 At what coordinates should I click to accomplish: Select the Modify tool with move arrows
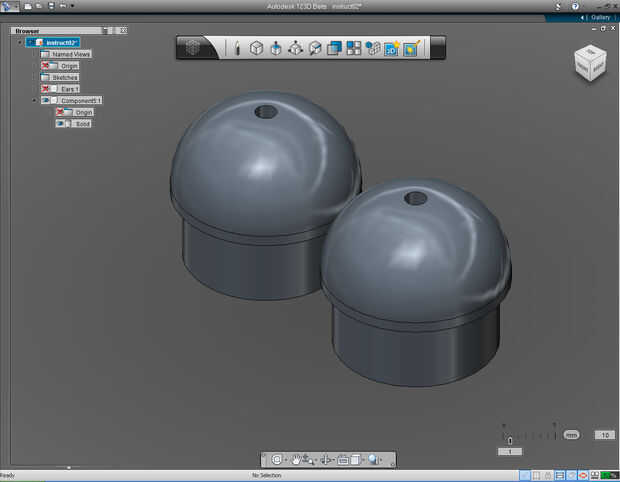295,48
